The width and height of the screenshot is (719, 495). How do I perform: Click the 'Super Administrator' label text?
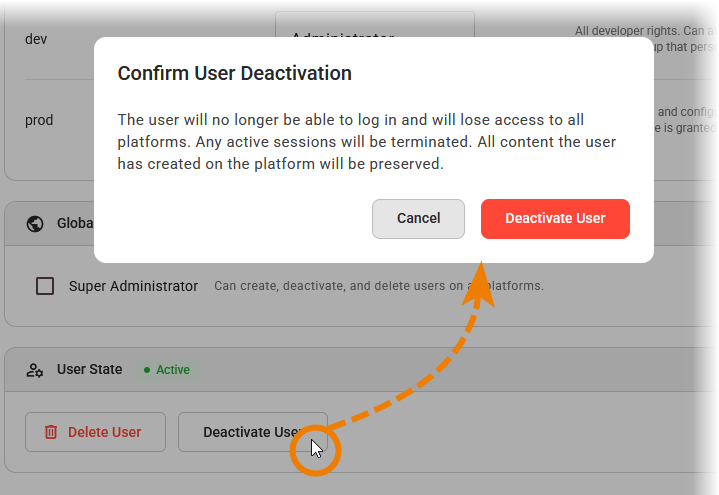coord(133,286)
